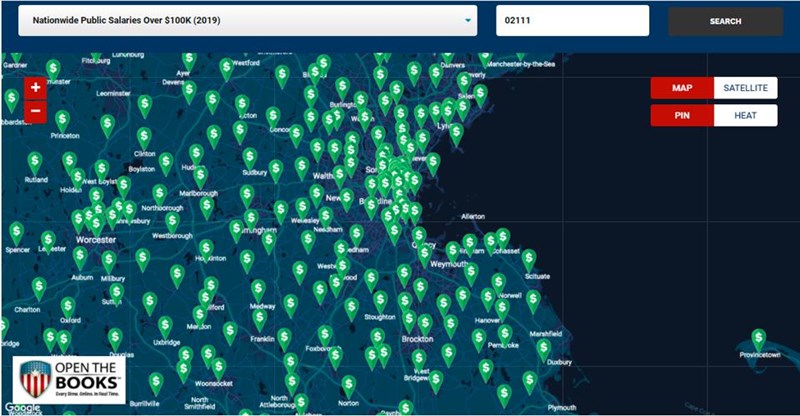Select the salary pin above Duxbury
Screen dimensions: 800x416
tap(544, 350)
